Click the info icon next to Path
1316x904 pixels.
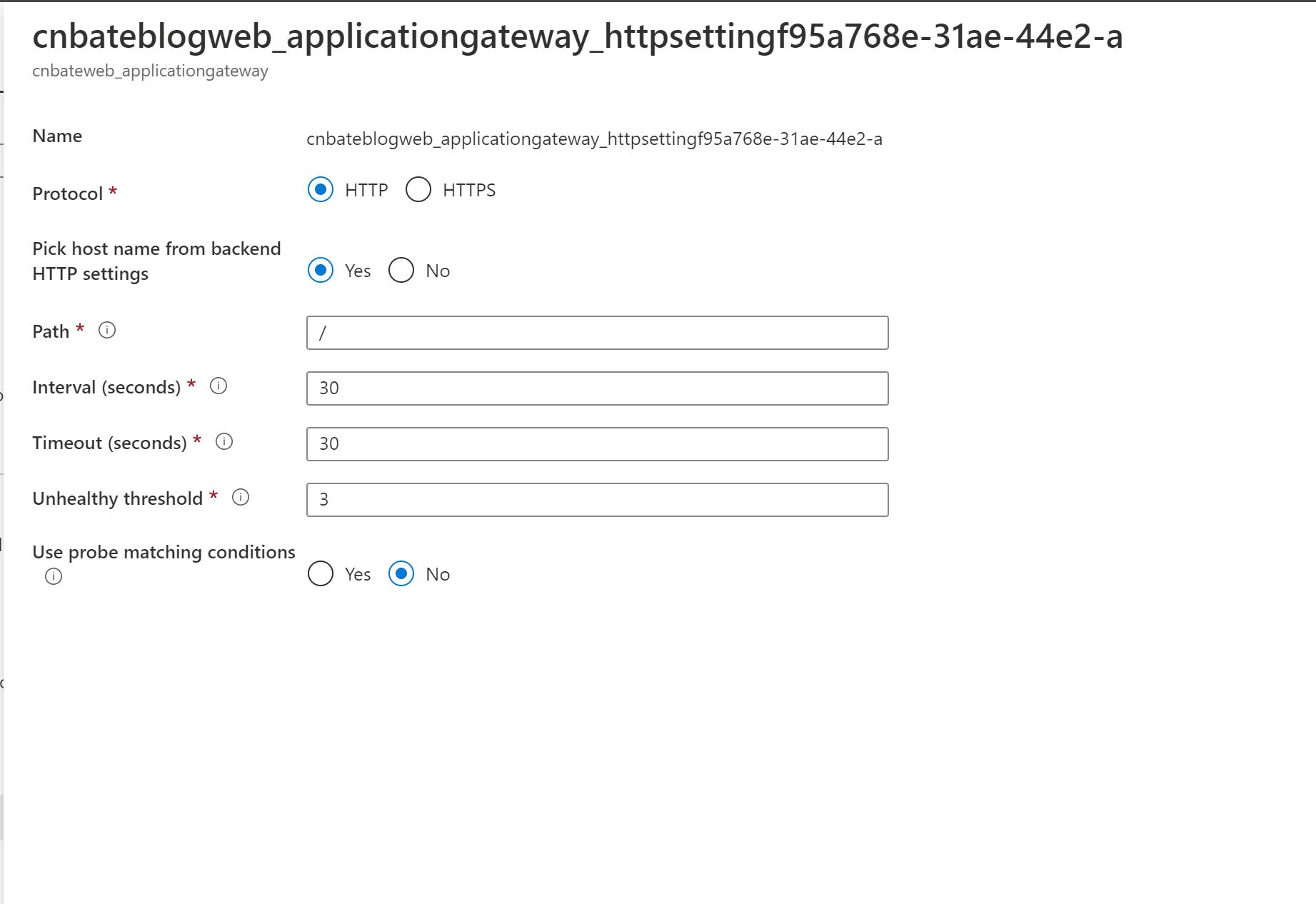click(108, 329)
